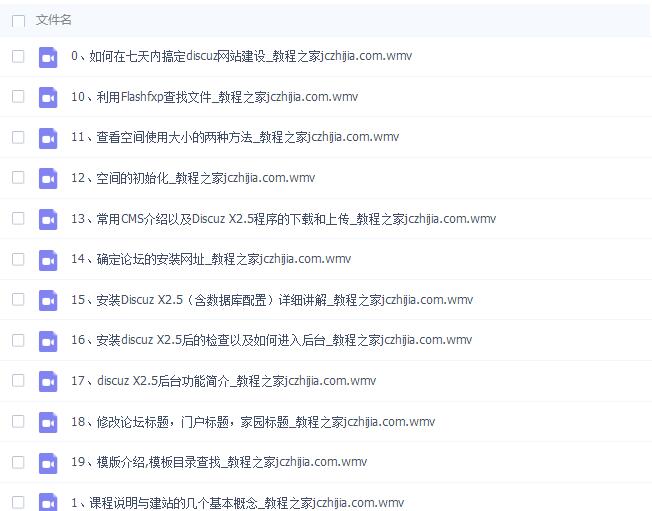Open file 13、常用CMS介绍以及Discuz X2.5程序的下载和上传
The image size is (652, 511).
click(283, 218)
